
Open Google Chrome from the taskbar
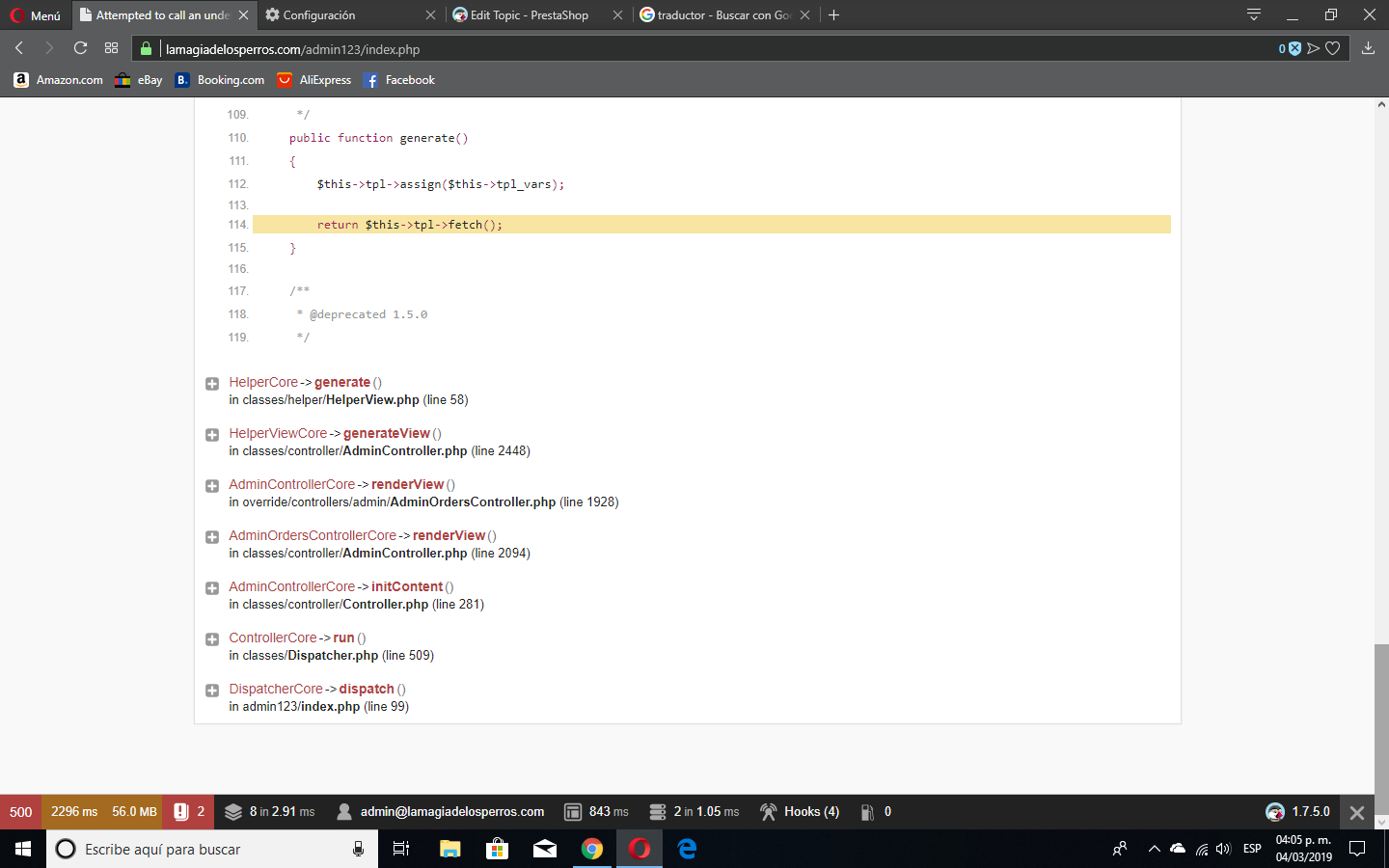tap(592, 849)
